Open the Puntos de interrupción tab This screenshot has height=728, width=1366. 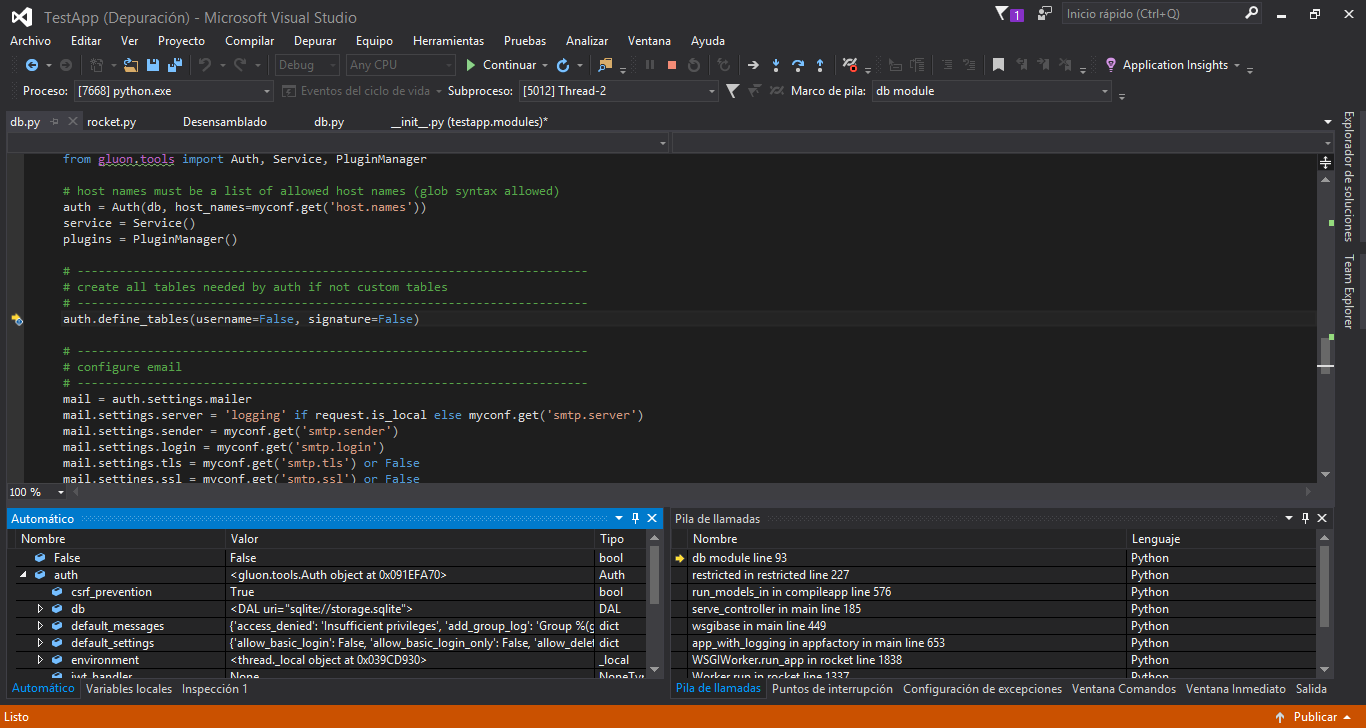point(832,689)
